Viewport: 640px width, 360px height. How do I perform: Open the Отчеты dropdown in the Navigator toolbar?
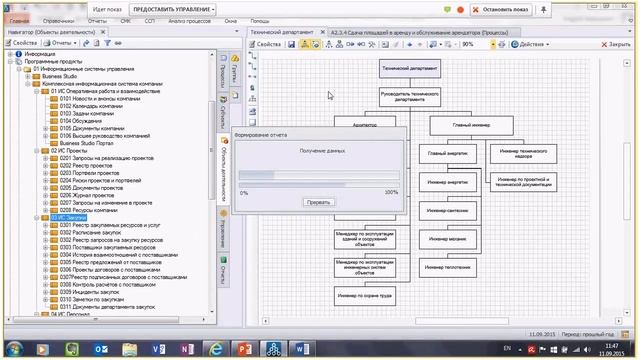click(x=60, y=43)
